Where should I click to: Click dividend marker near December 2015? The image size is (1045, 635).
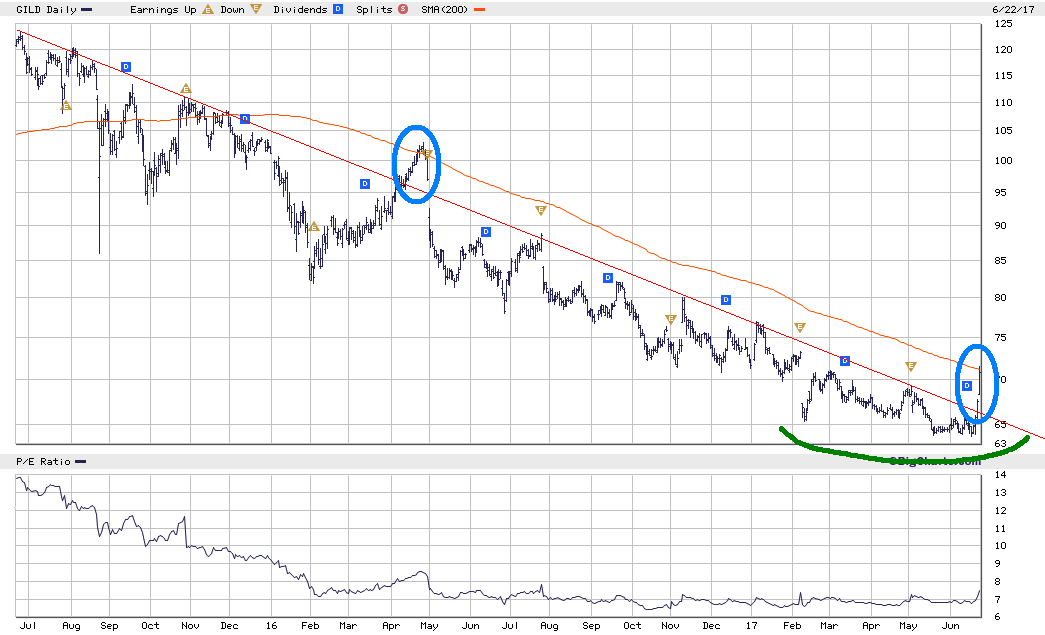pyautogui.click(x=245, y=119)
